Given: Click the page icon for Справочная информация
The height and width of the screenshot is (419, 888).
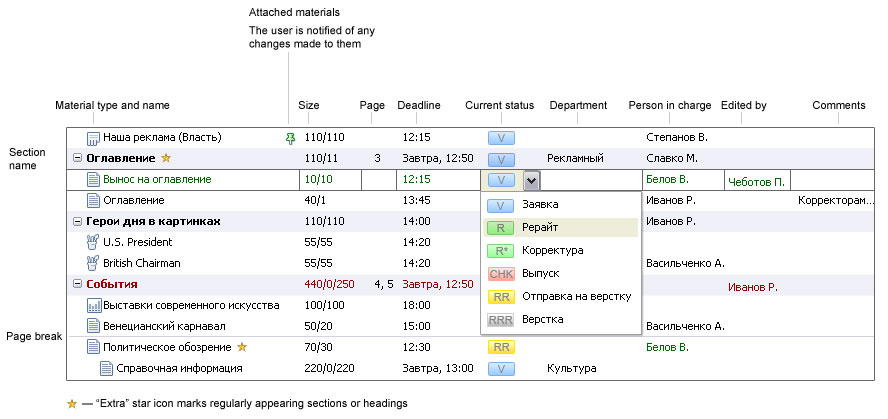Looking at the screenshot, I should point(107,368).
